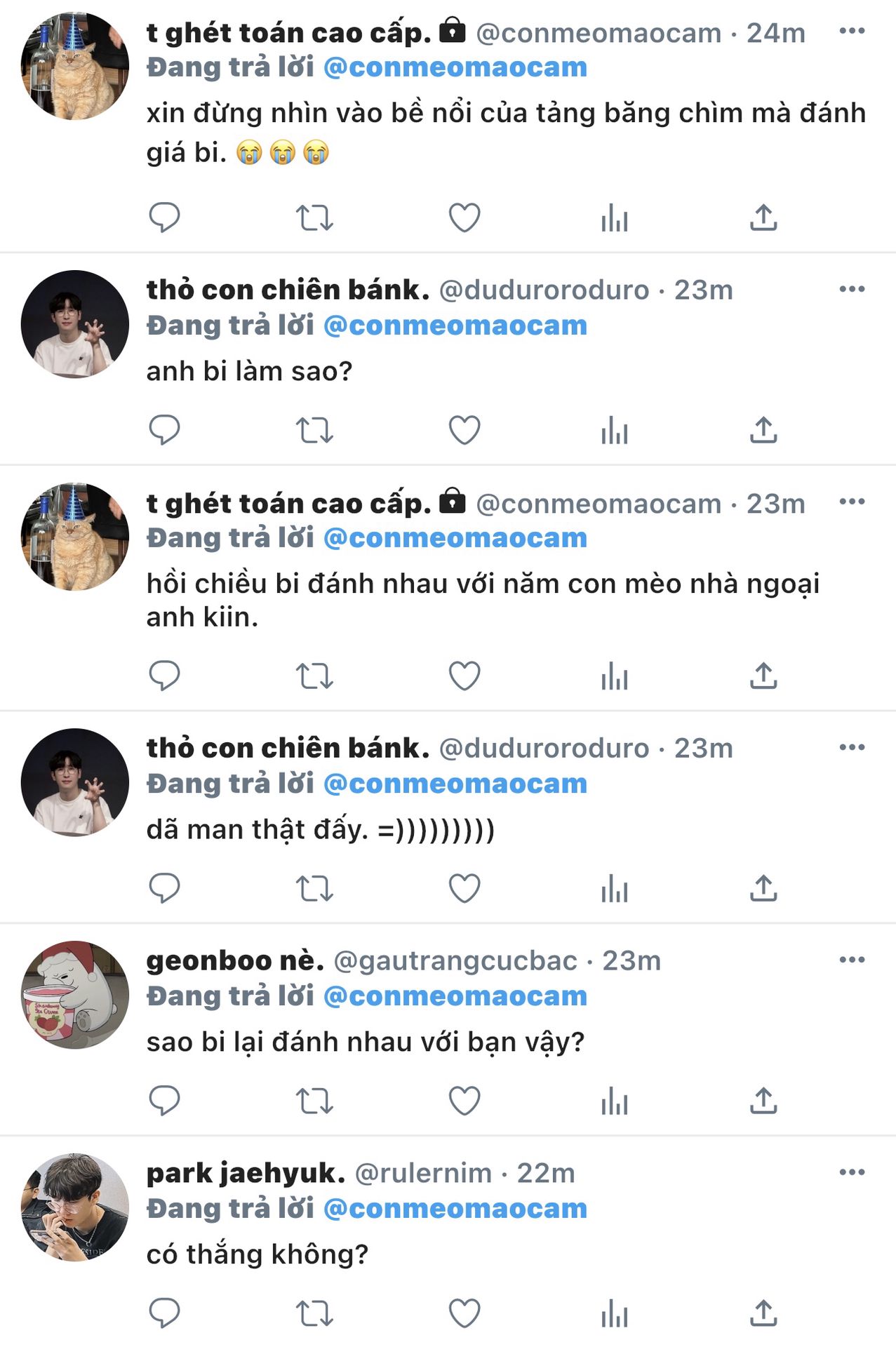Retweet park jaehyuk's "có thắng không?" tweet
This screenshot has height=1347, width=896.
coord(314,1314)
